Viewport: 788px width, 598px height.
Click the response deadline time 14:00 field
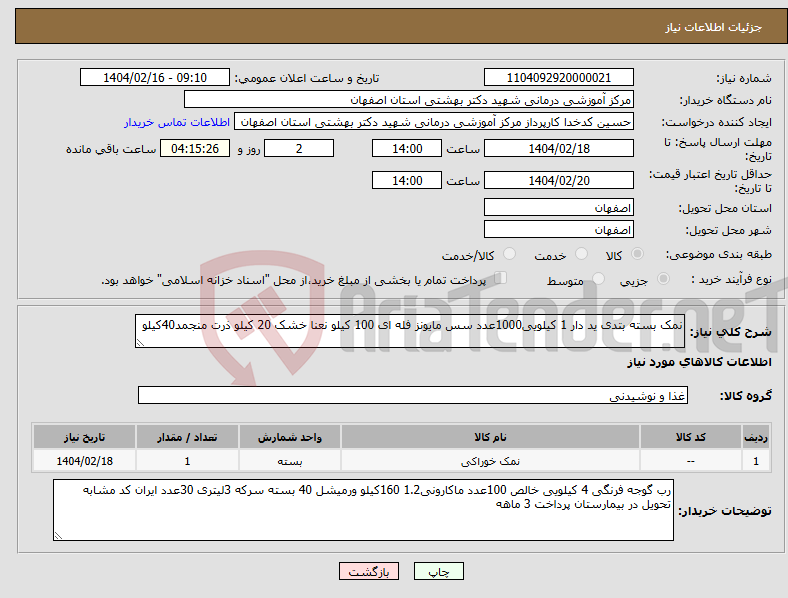407,148
